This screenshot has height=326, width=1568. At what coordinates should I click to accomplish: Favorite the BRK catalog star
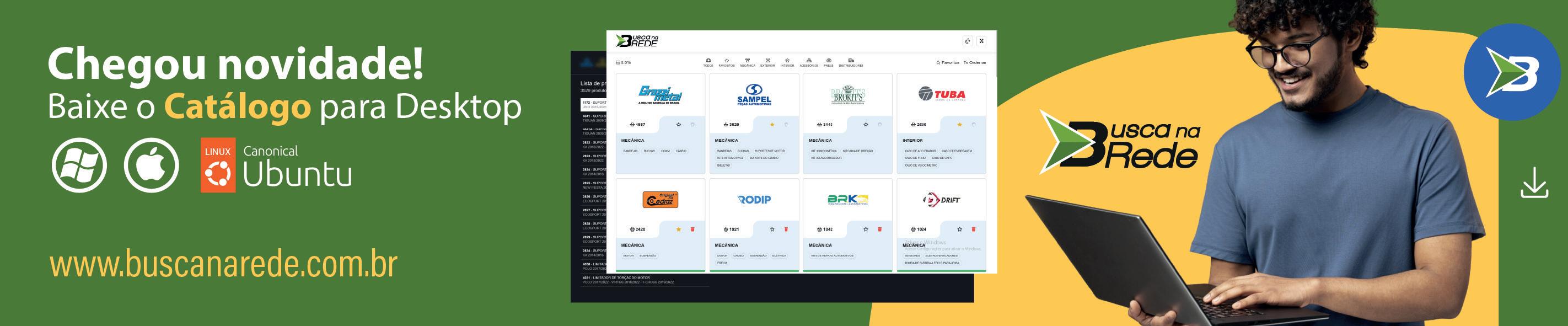866,229
